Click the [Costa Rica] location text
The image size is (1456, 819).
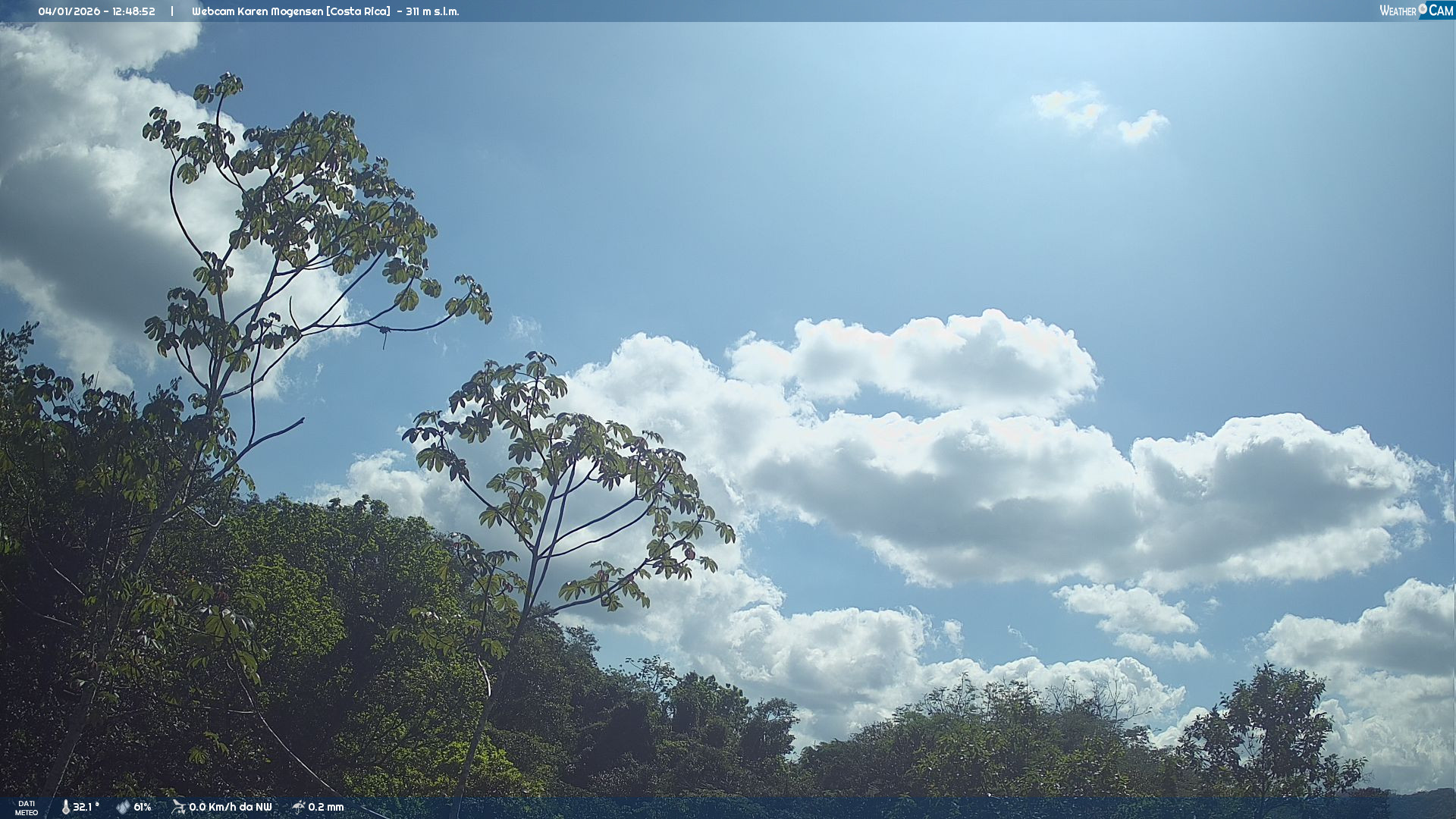[x=359, y=11]
